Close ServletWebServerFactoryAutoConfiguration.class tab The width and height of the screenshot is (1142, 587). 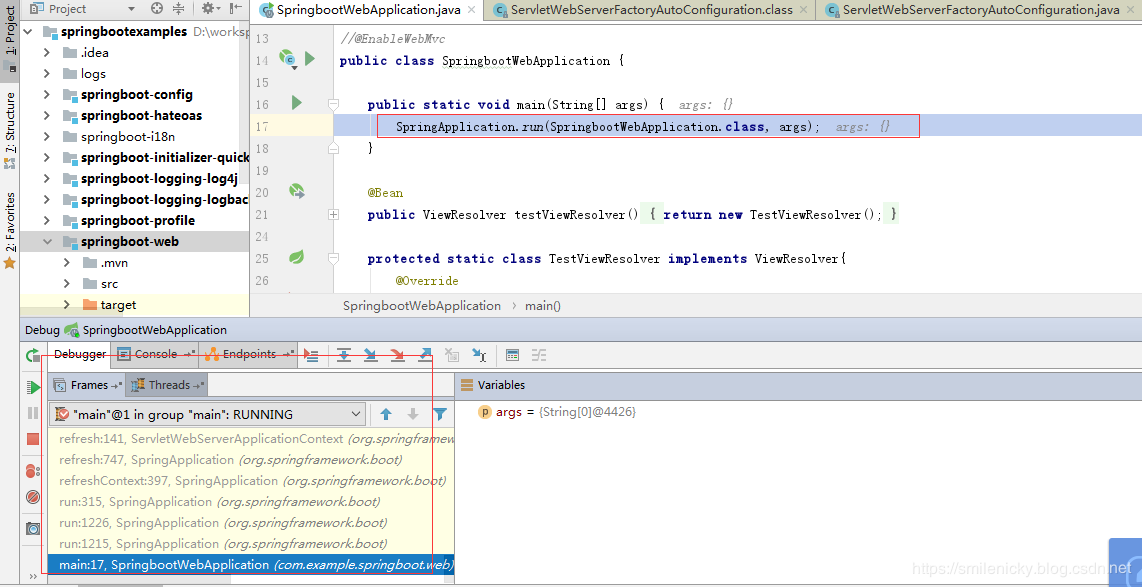tap(803, 10)
